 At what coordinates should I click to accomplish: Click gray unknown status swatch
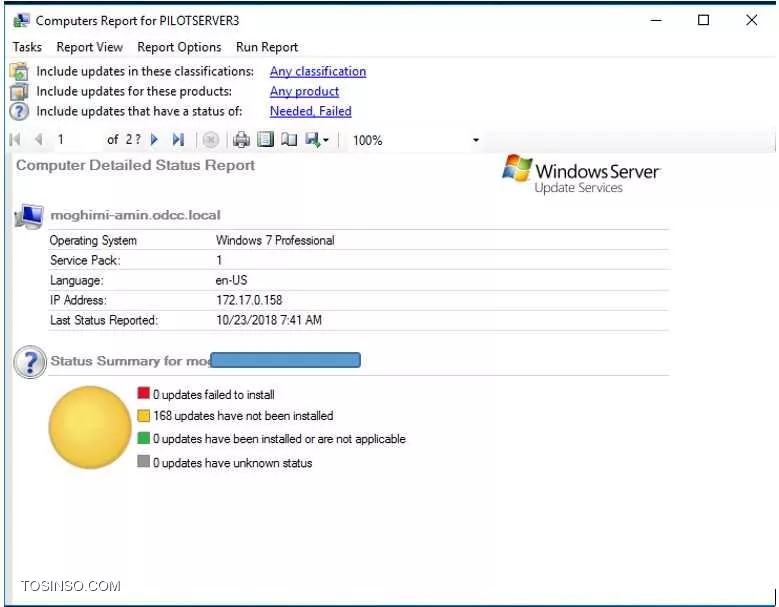click(x=144, y=461)
